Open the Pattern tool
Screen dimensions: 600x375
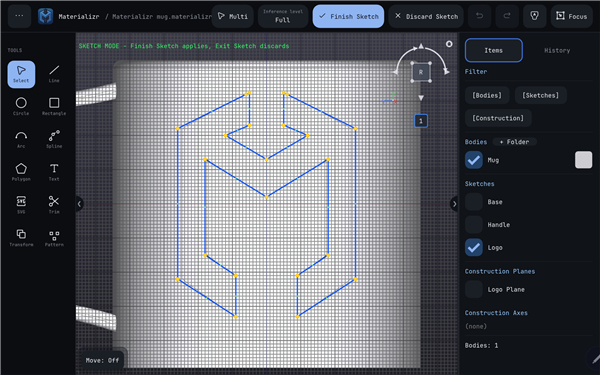click(x=54, y=238)
